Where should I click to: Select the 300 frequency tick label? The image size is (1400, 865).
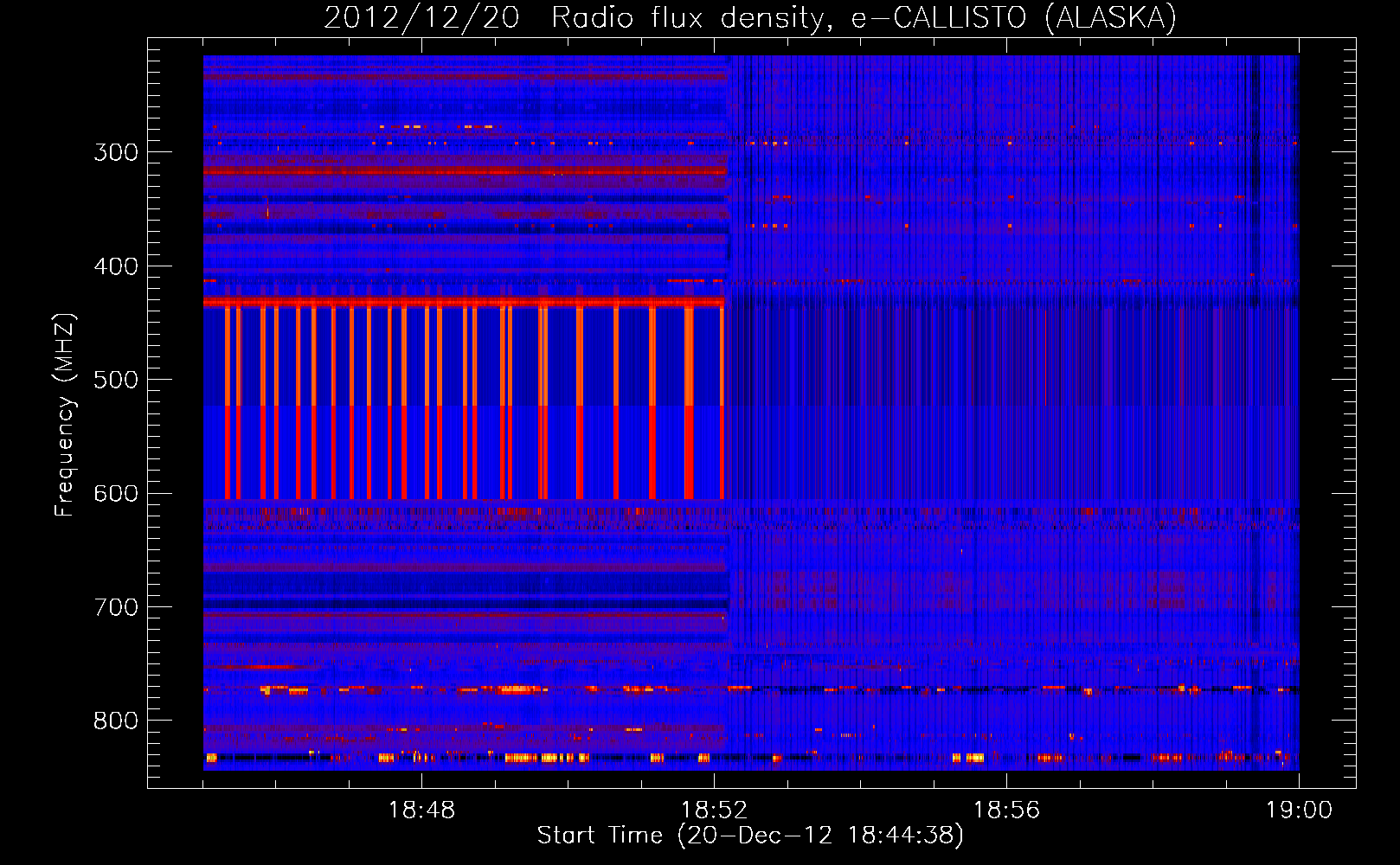coord(116,153)
